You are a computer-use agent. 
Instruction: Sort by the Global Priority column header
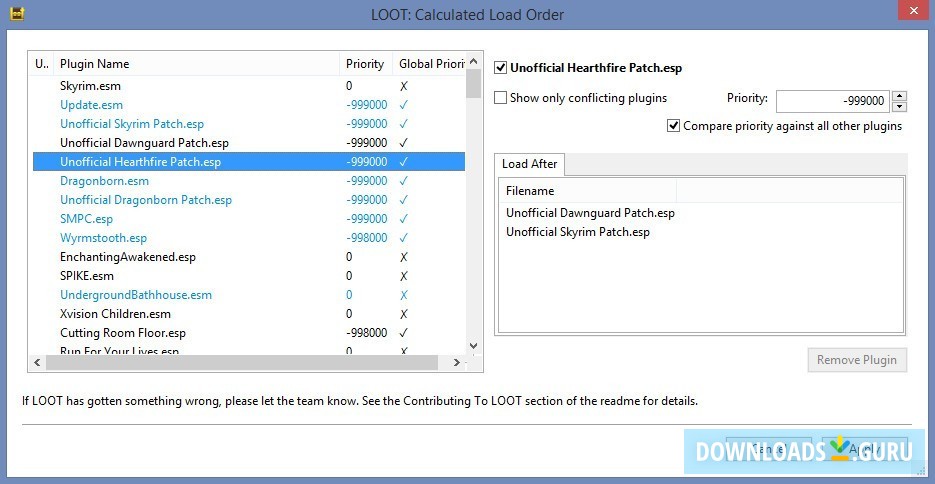[x=429, y=64]
